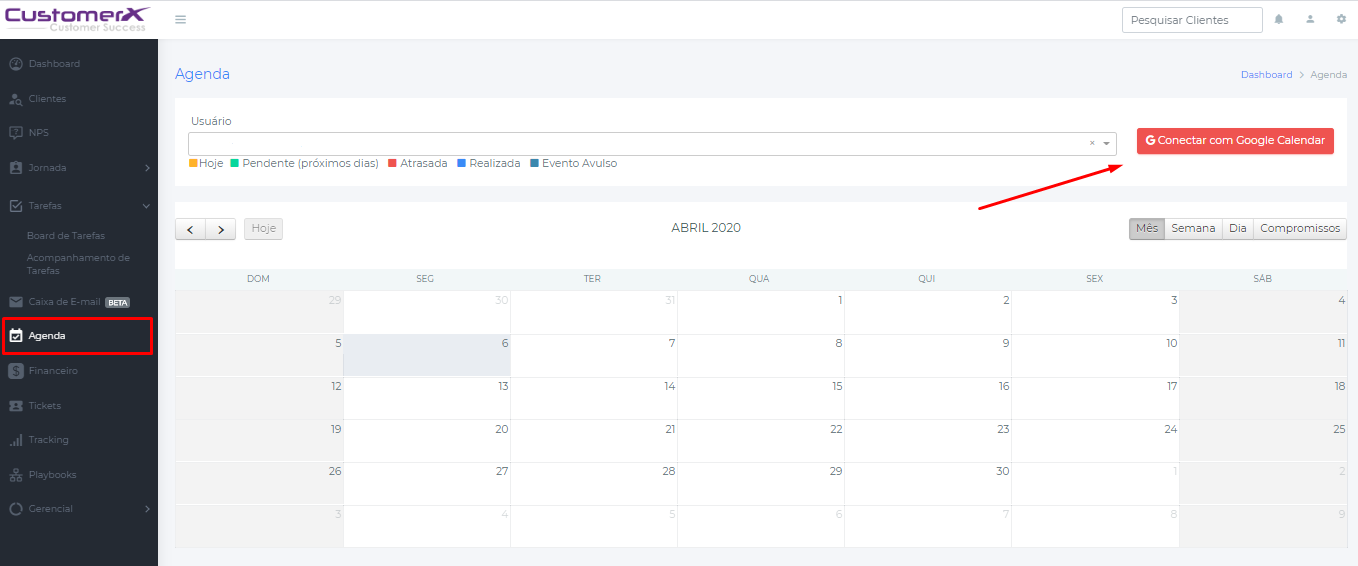Select day 1 of April in calendar
Viewport: 1358px width, 566px height.
point(761,312)
